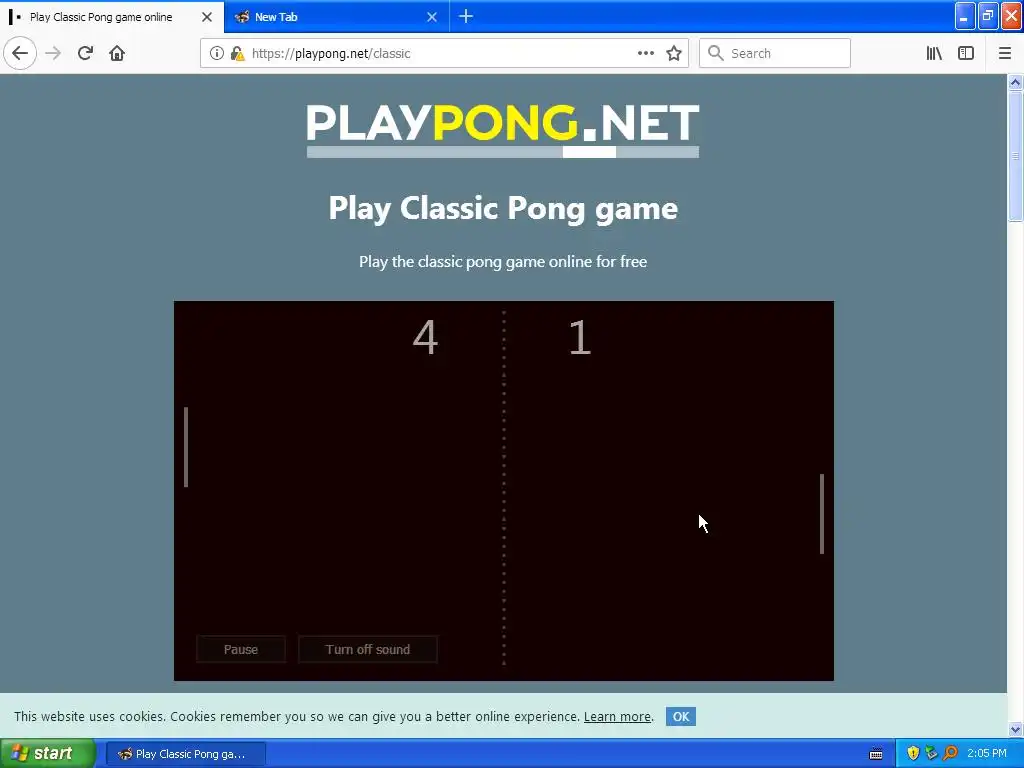Turn off sound in the game
Image resolution: width=1024 pixels, height=768 pixels.
(x=368, y=649)
